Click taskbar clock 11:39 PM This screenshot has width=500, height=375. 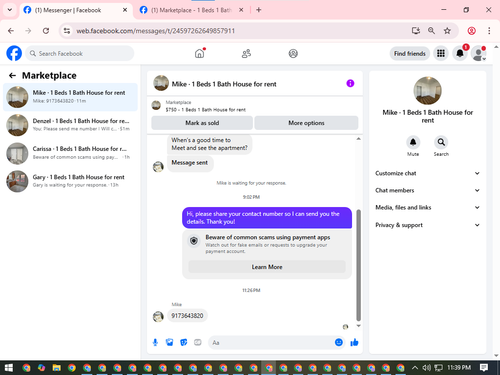459,367
